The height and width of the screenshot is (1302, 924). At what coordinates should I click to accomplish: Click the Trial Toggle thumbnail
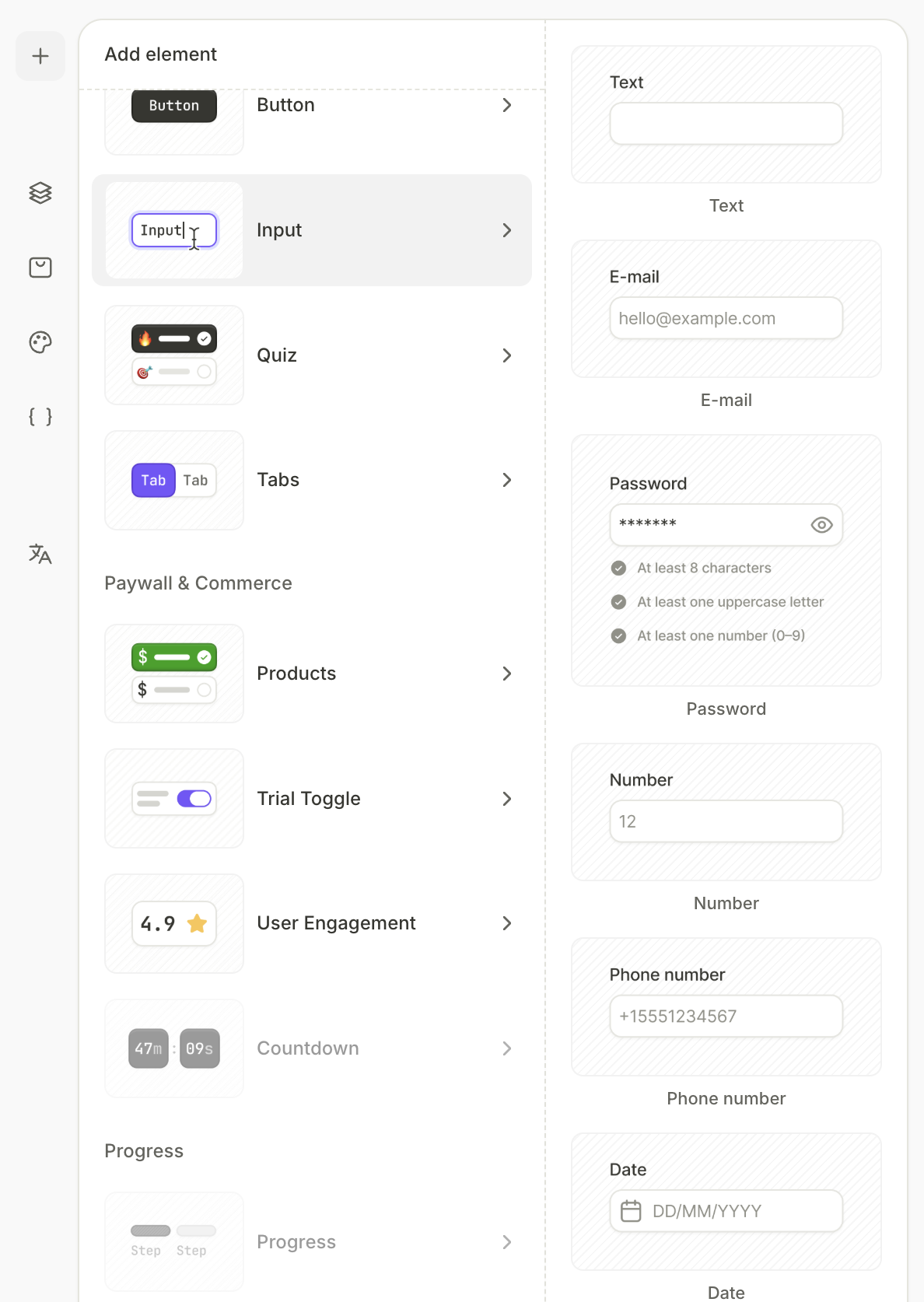tap(174, 799)
